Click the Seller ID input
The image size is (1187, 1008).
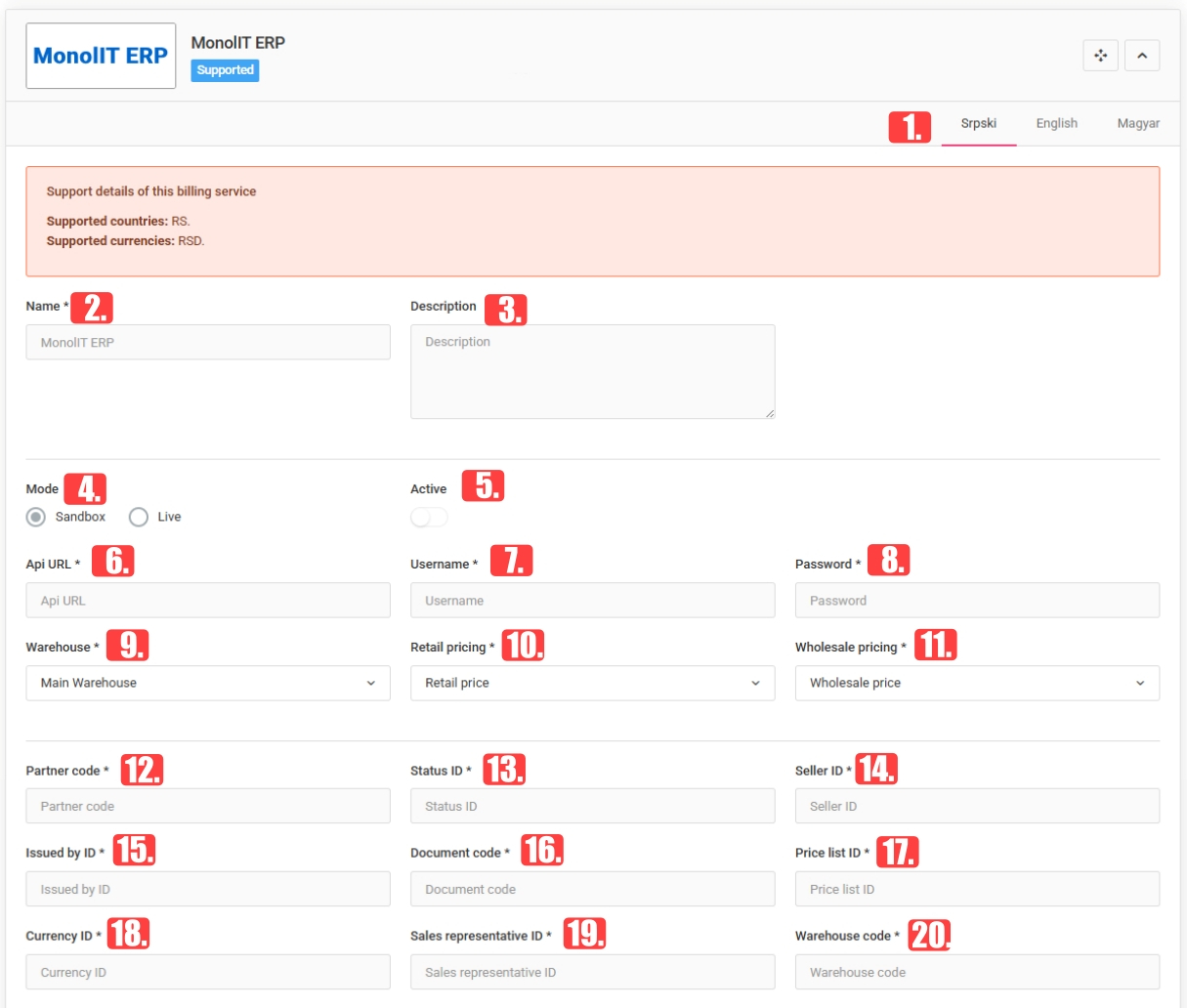977,806
